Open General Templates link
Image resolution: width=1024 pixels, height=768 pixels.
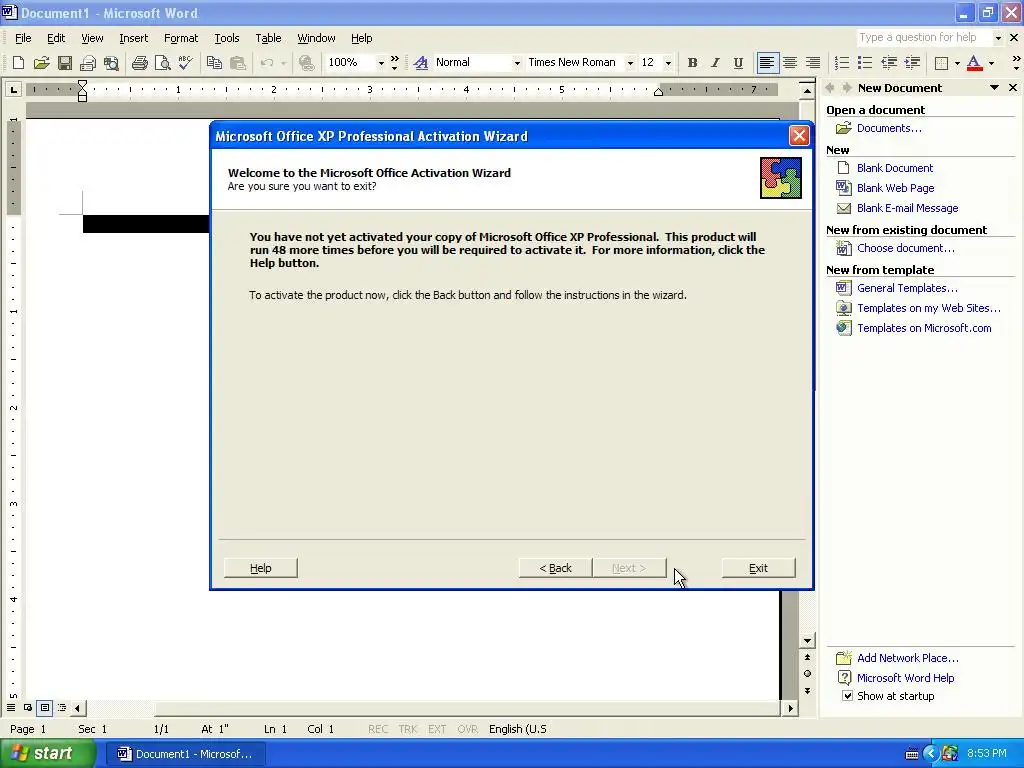(907, 288)
